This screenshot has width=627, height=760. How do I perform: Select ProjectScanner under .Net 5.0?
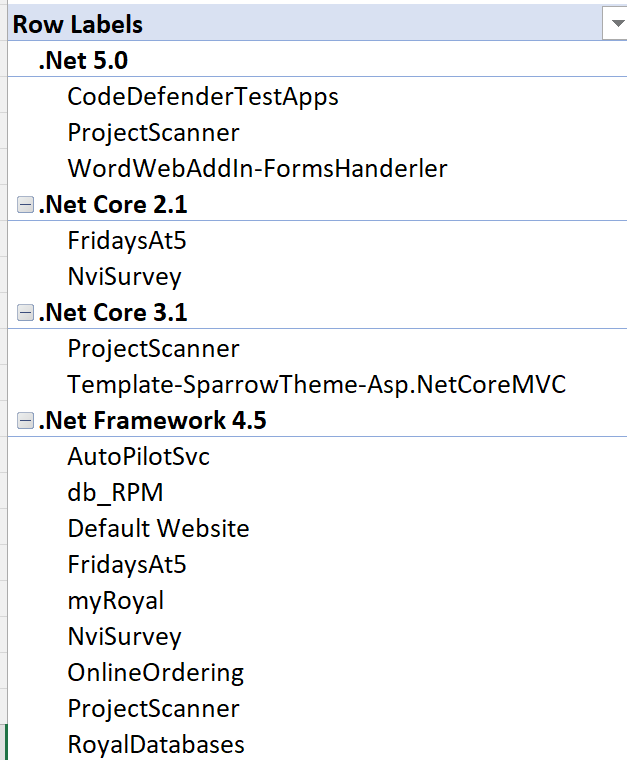[153, 133]
